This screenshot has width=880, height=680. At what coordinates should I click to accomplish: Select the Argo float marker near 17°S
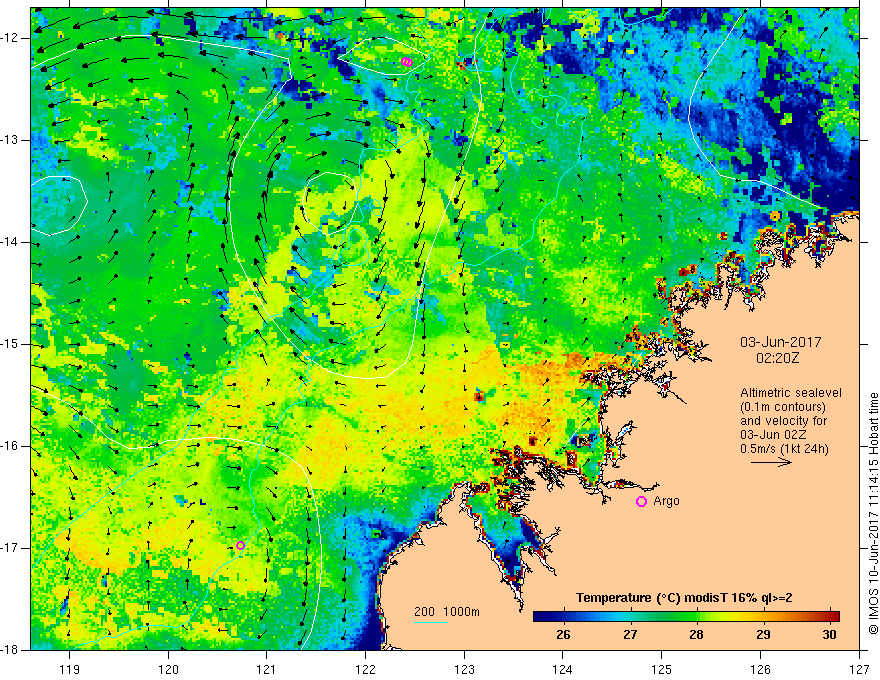[x=240, y=545]
